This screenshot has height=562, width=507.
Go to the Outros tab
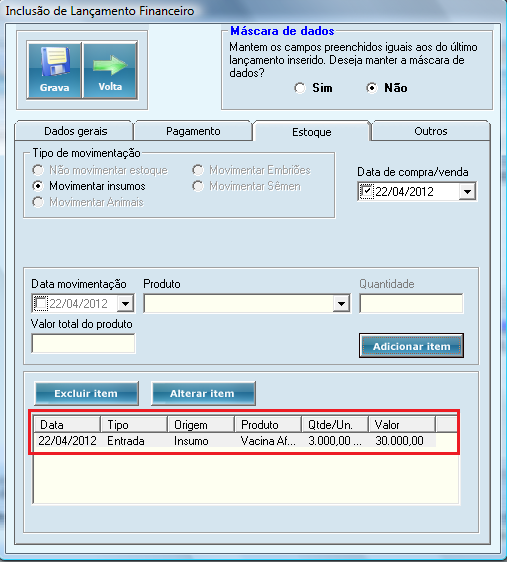pyautogui.click(x=431, y=131)
